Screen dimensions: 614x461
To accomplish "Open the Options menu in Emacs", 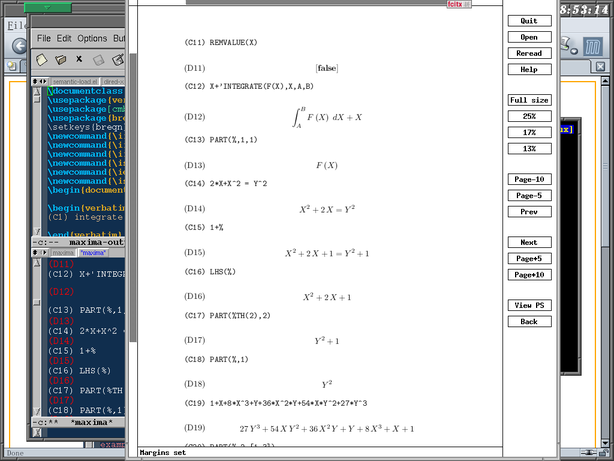I will pyautogui.click(x=92, y=38).
